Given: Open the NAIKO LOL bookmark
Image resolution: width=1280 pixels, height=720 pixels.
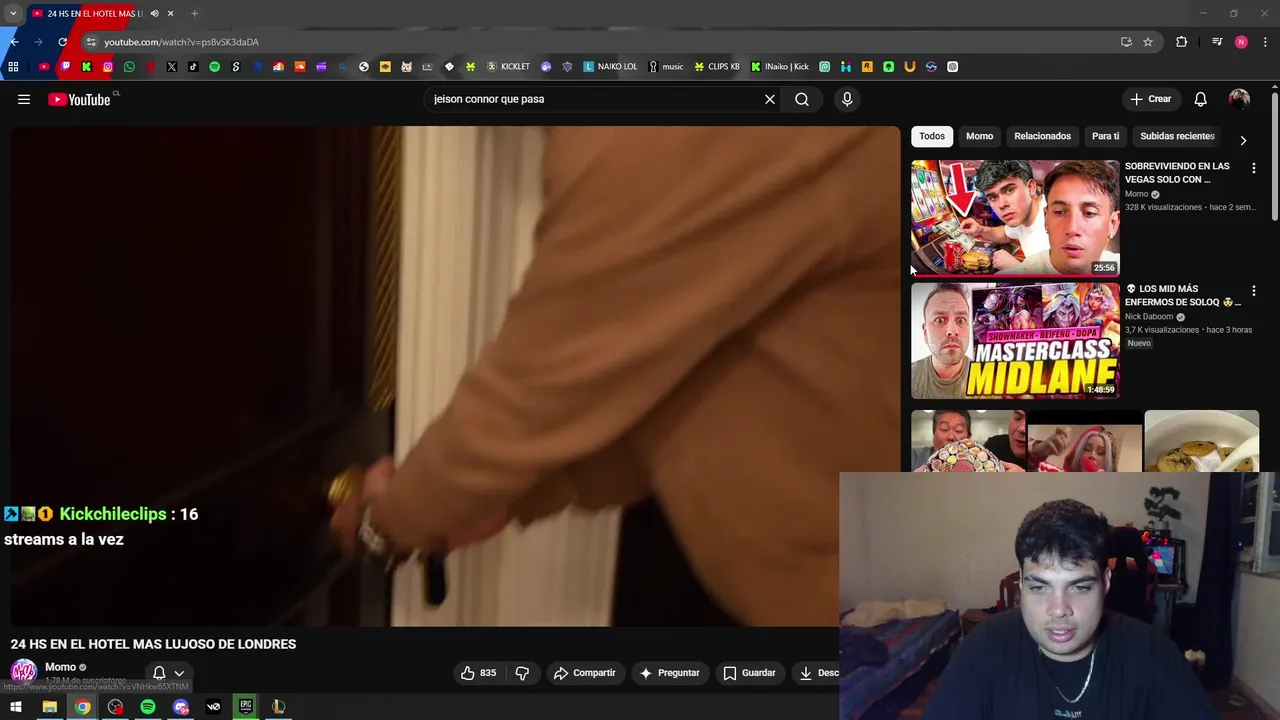Looking at the screenshot, I should 610,67.
